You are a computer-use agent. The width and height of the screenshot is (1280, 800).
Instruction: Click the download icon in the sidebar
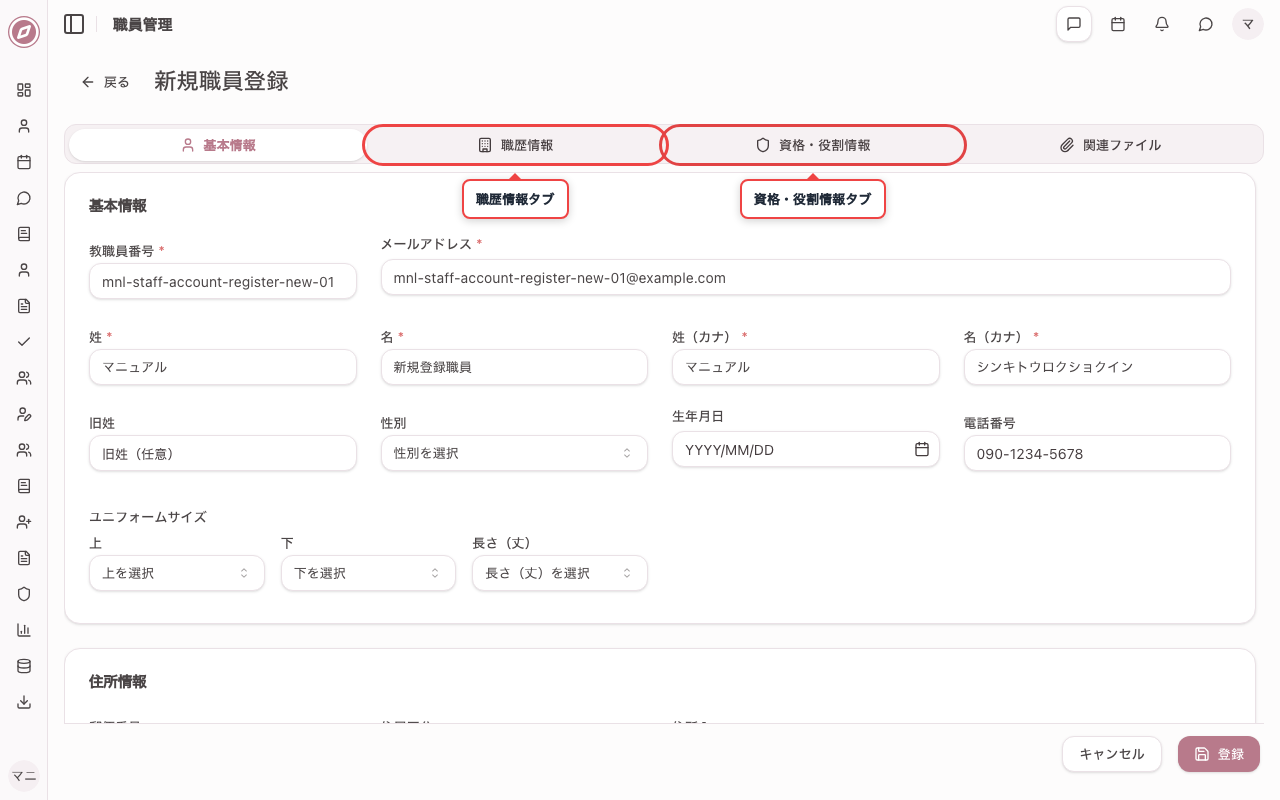pos(24,702)
